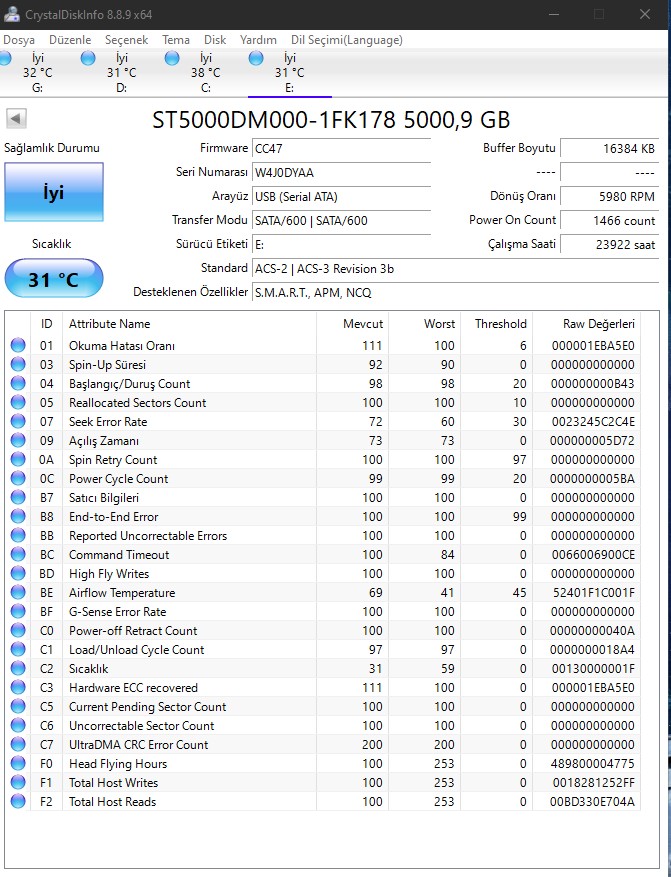Click the Arayüz field USB (Serial ATA)
This screenshot has width=671, height=877.
341,197
